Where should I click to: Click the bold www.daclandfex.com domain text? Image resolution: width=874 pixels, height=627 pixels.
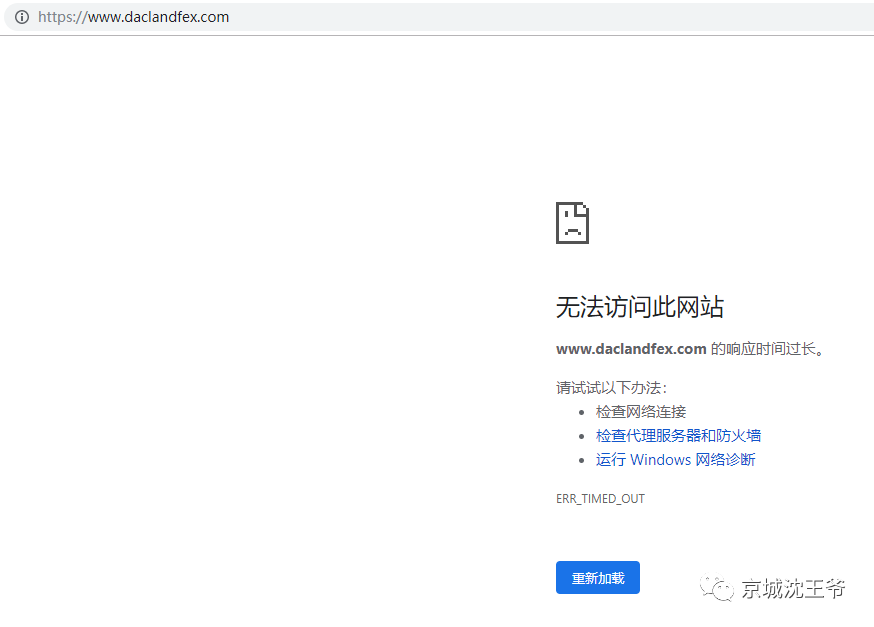[631, 350]
